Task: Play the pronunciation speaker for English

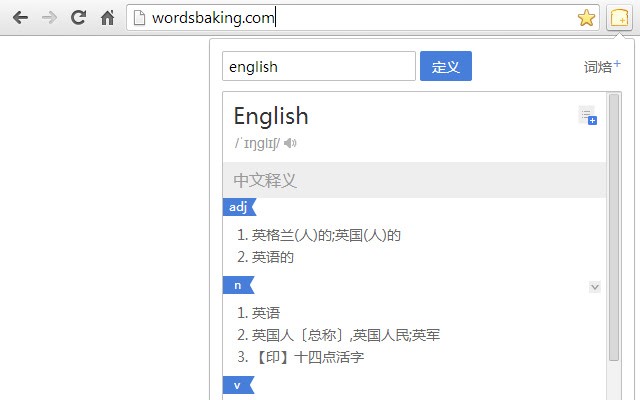Action: (x=290, y=143)
